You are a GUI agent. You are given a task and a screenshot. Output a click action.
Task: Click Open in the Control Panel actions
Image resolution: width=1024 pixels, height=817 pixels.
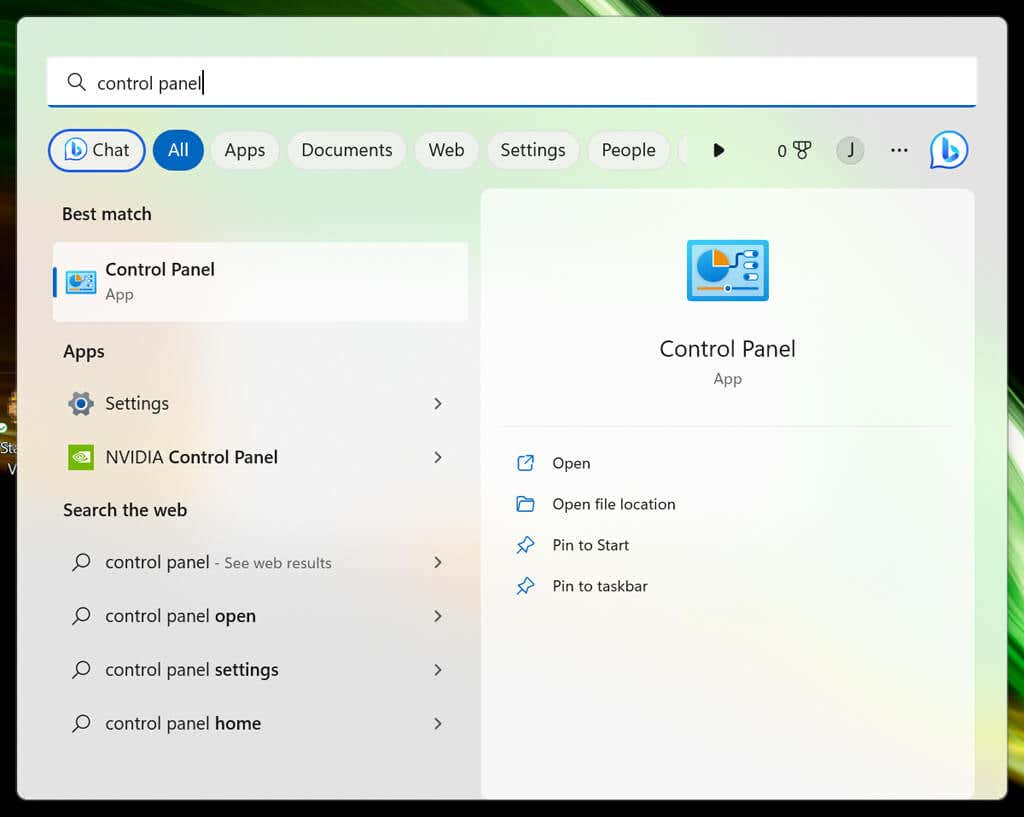click(x=571, y=463)
